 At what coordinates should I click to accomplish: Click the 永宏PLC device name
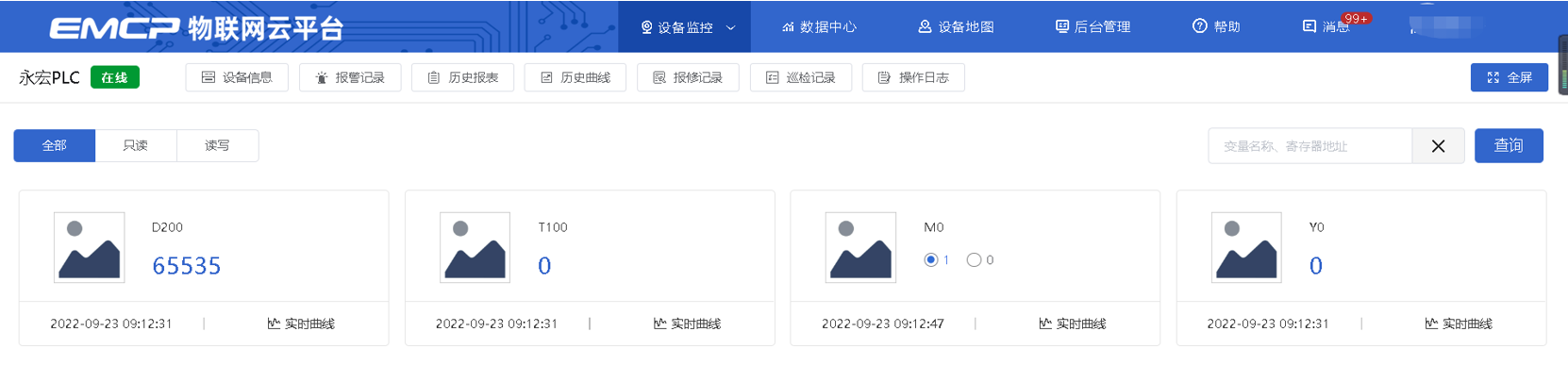click(x=50, y=77)
